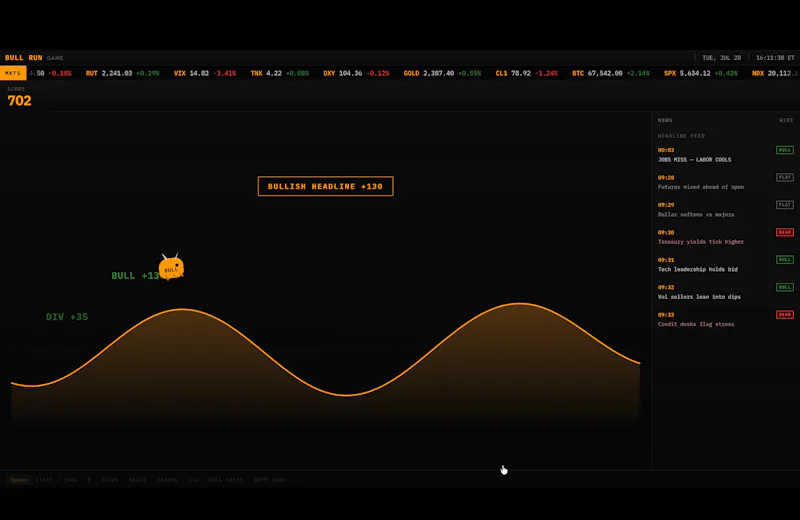Click the 00:03 headline timestamp
800x520 pixels.
coord(666,150)
